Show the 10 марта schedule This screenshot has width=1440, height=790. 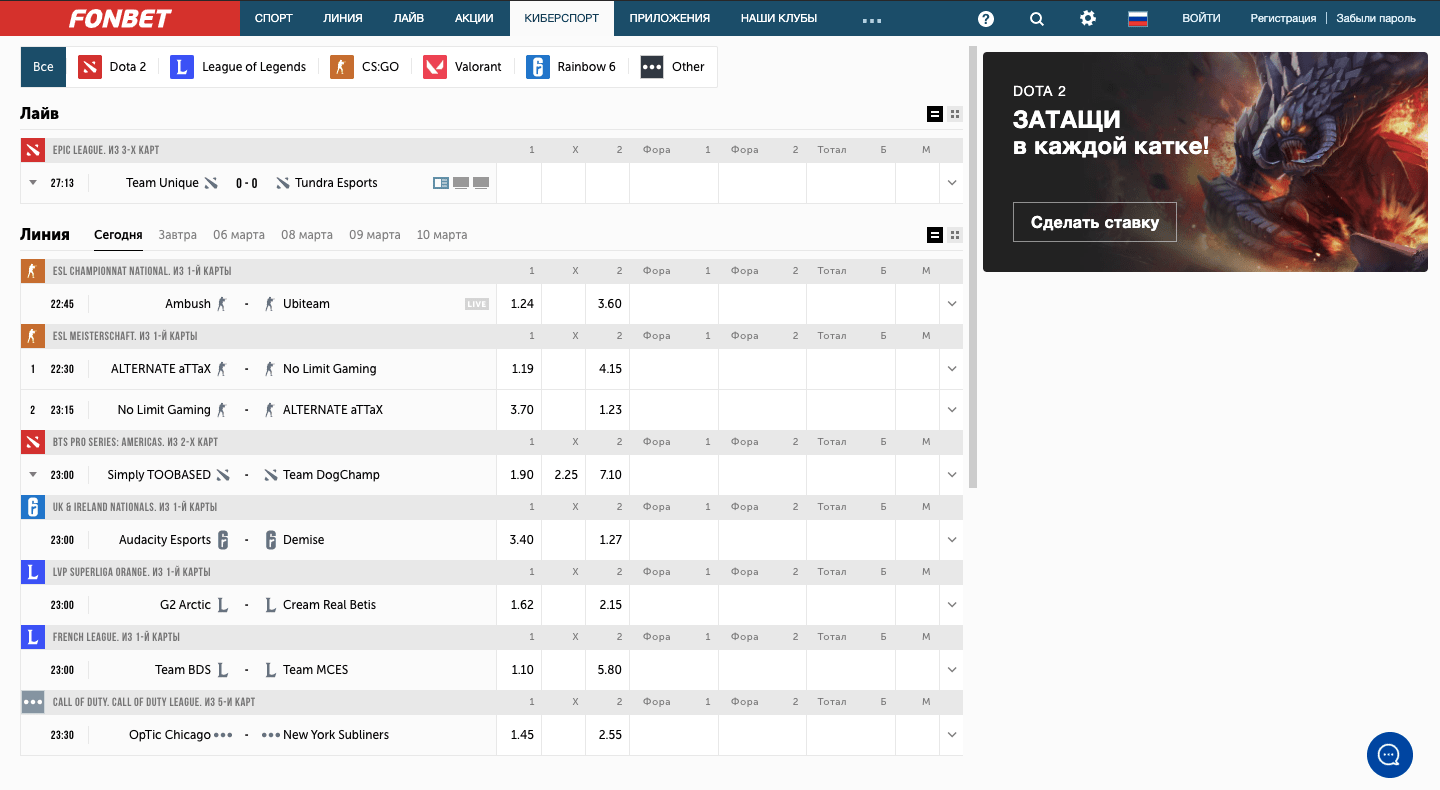[442, 235]
